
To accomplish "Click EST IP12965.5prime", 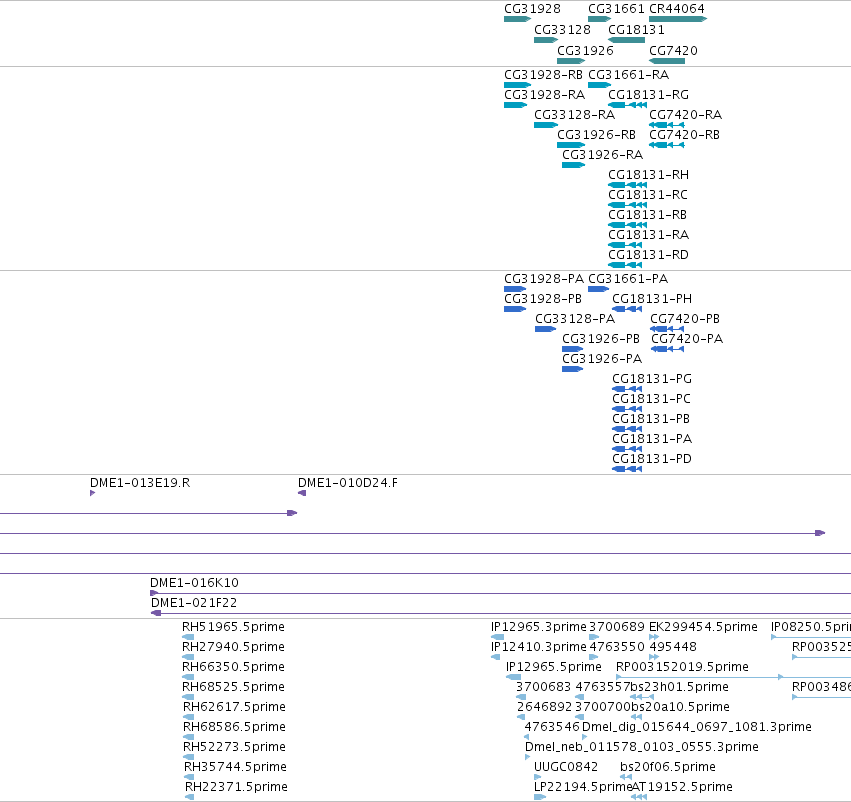I will tap(513, 677).
